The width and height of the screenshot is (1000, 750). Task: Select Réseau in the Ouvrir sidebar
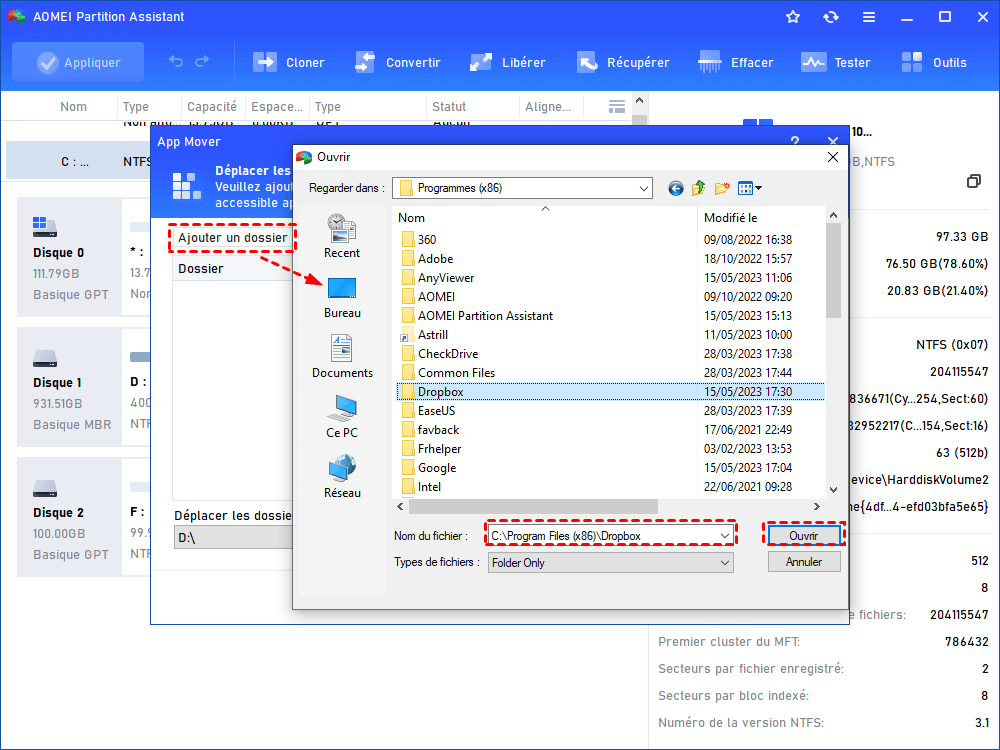[x=342, y=476]
